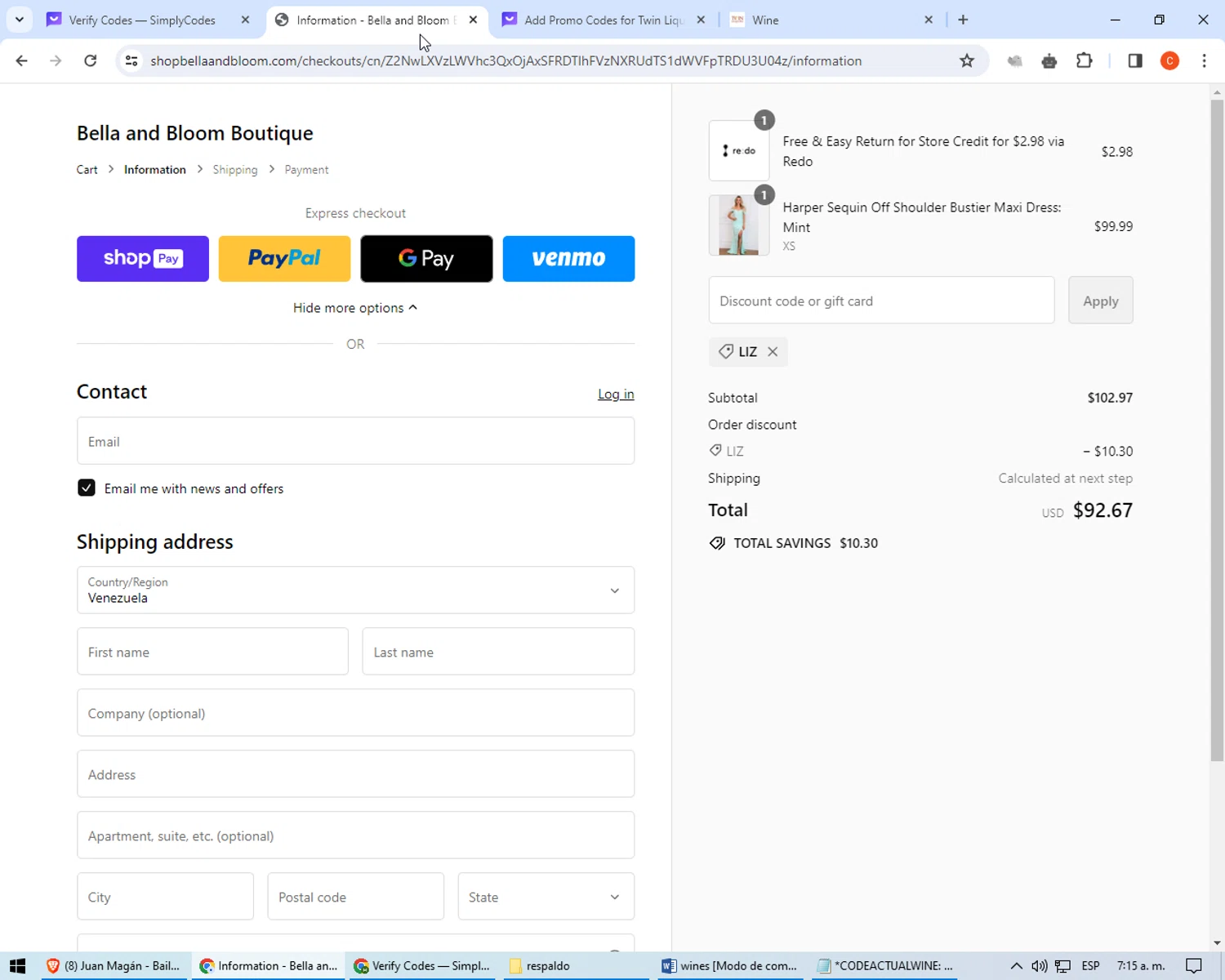Open the State dropdown
The image size is (1225, 980).
pyautogui.click(x=546, y=897)
